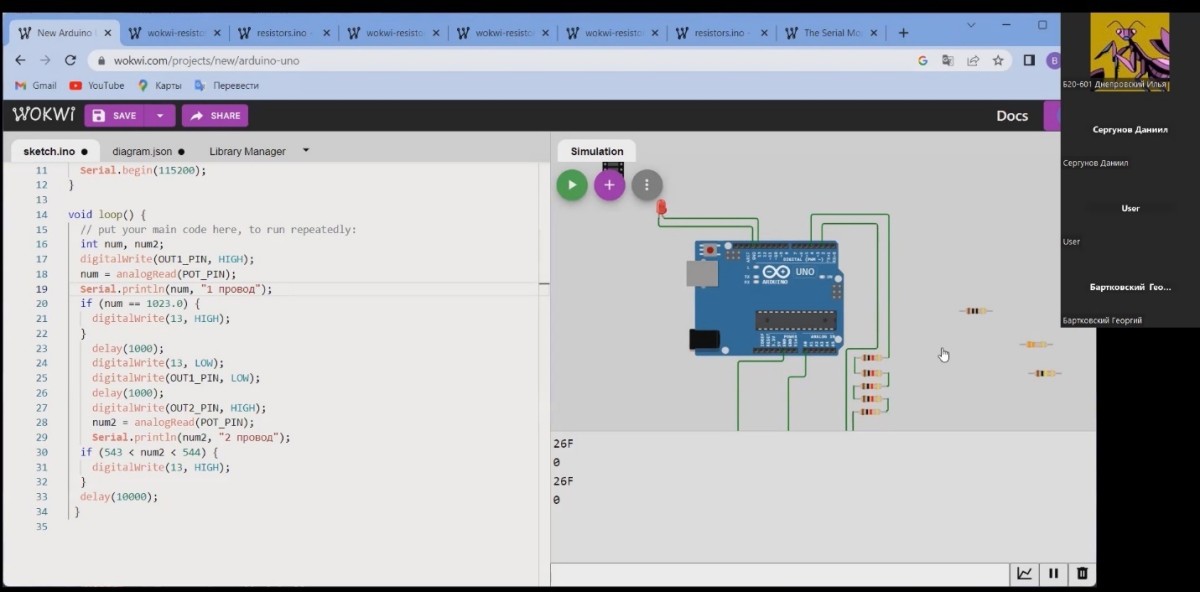Open the serial plotter chart icon
1200x592 pixels.
(x=1025, y=574)
